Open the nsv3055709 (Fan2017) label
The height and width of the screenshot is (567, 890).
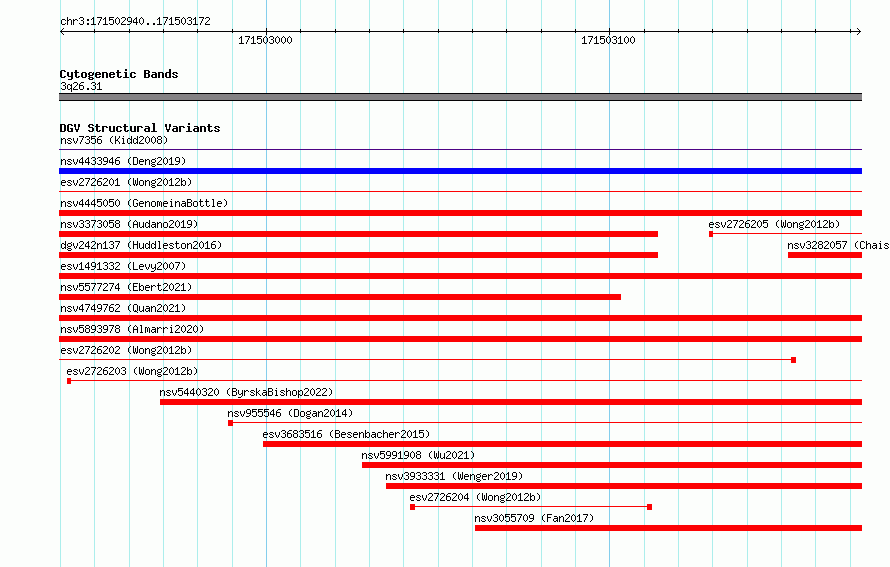534,518
